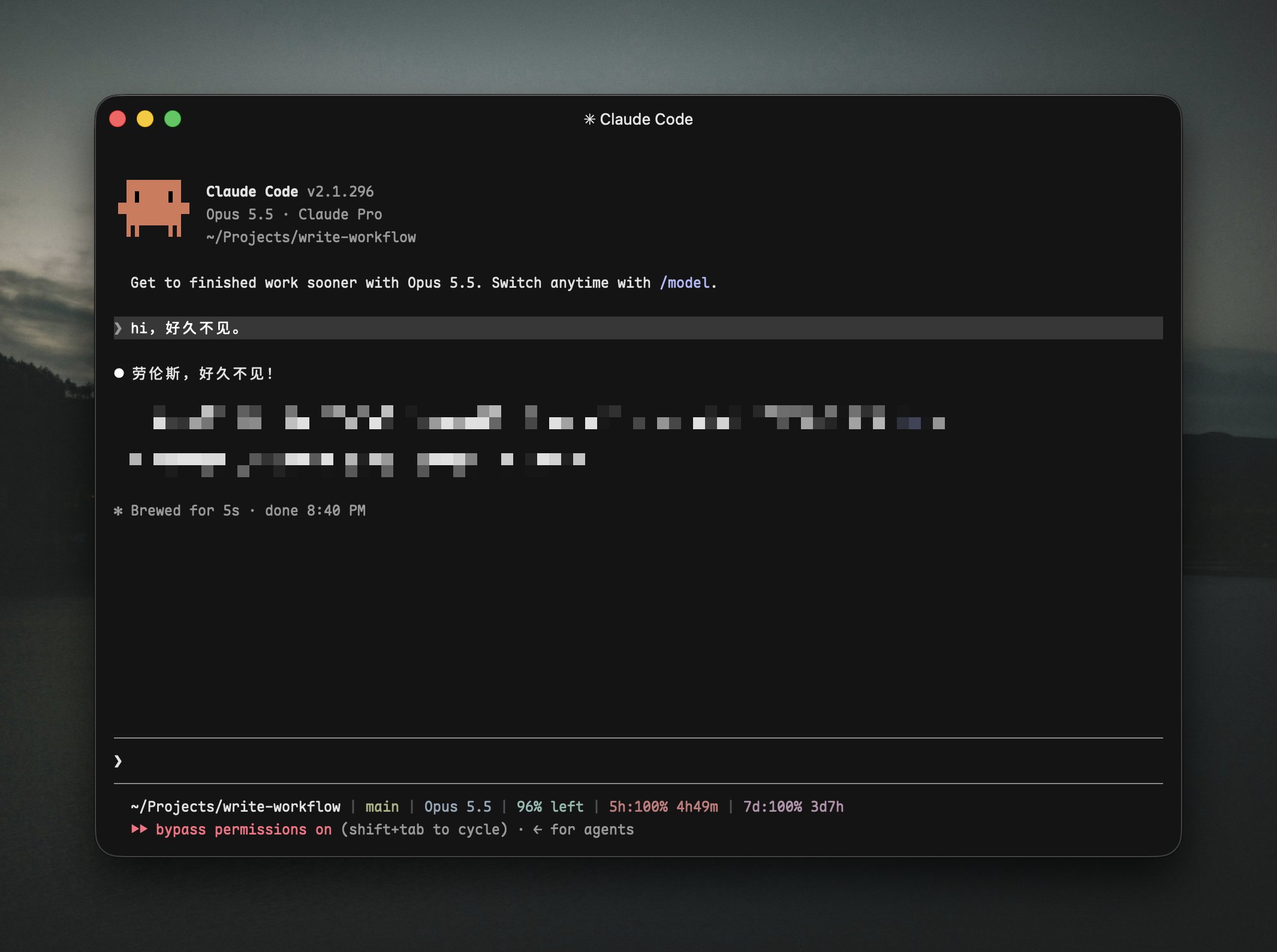Click the prompt chevron in the empty input line

pos(118,761)
